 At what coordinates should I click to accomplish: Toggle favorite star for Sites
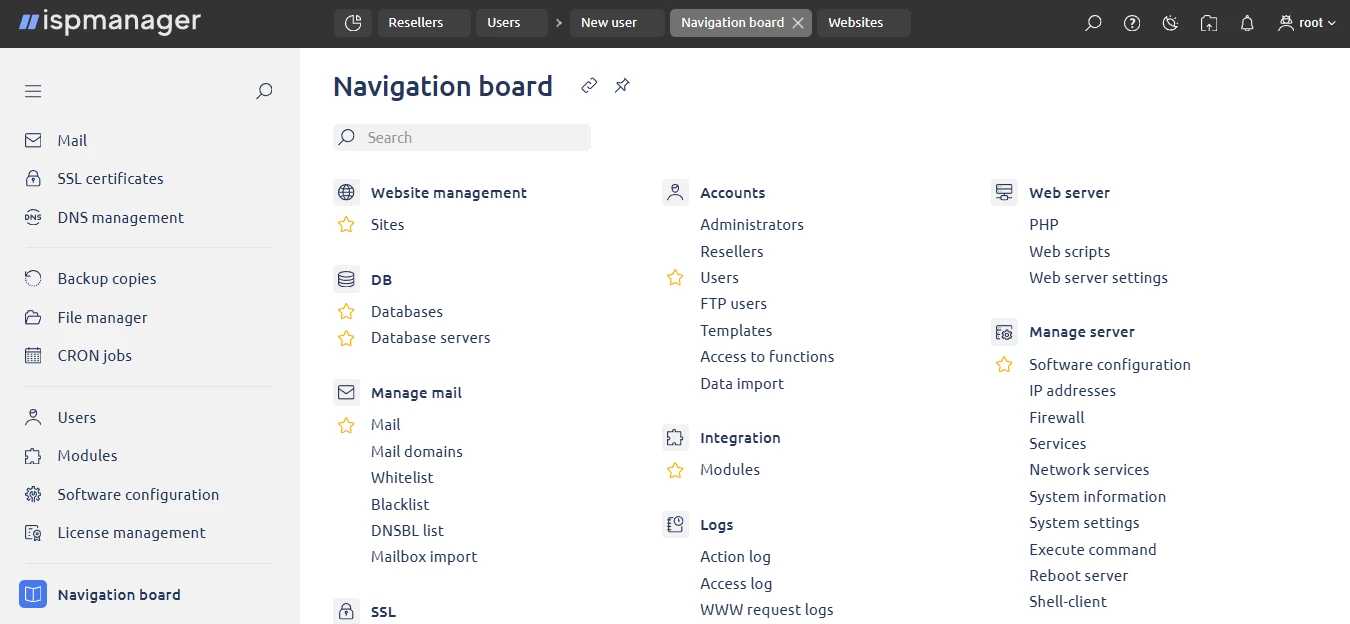coord(346,225)
